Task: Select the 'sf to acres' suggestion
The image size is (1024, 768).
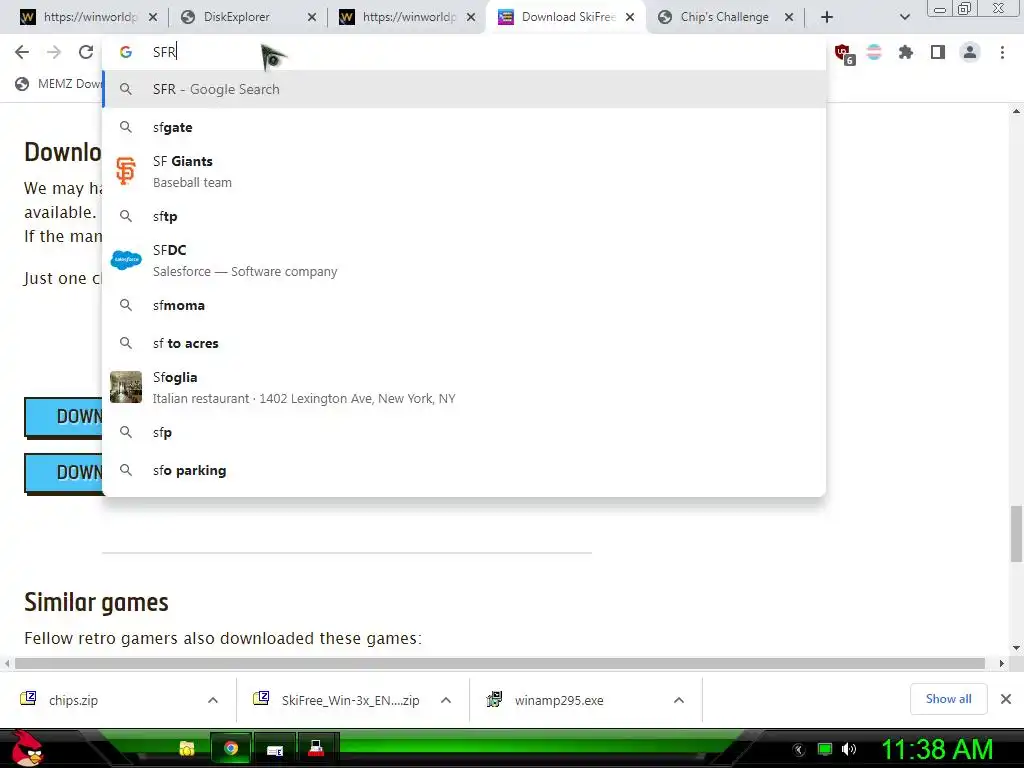Action: pos(464,343)
